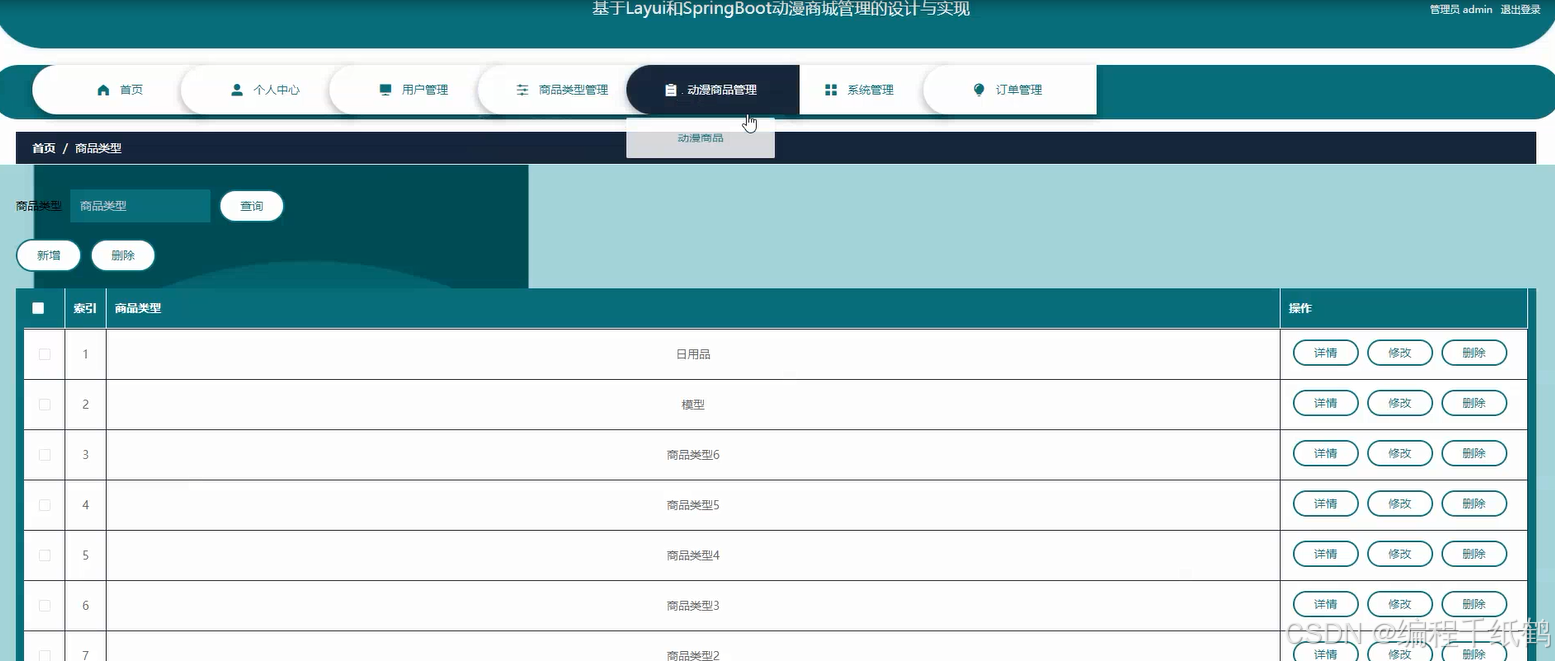Click 修改 for the 商品类型4 row
This screenshot has height=661, width=1555.
coord(1400,554)
